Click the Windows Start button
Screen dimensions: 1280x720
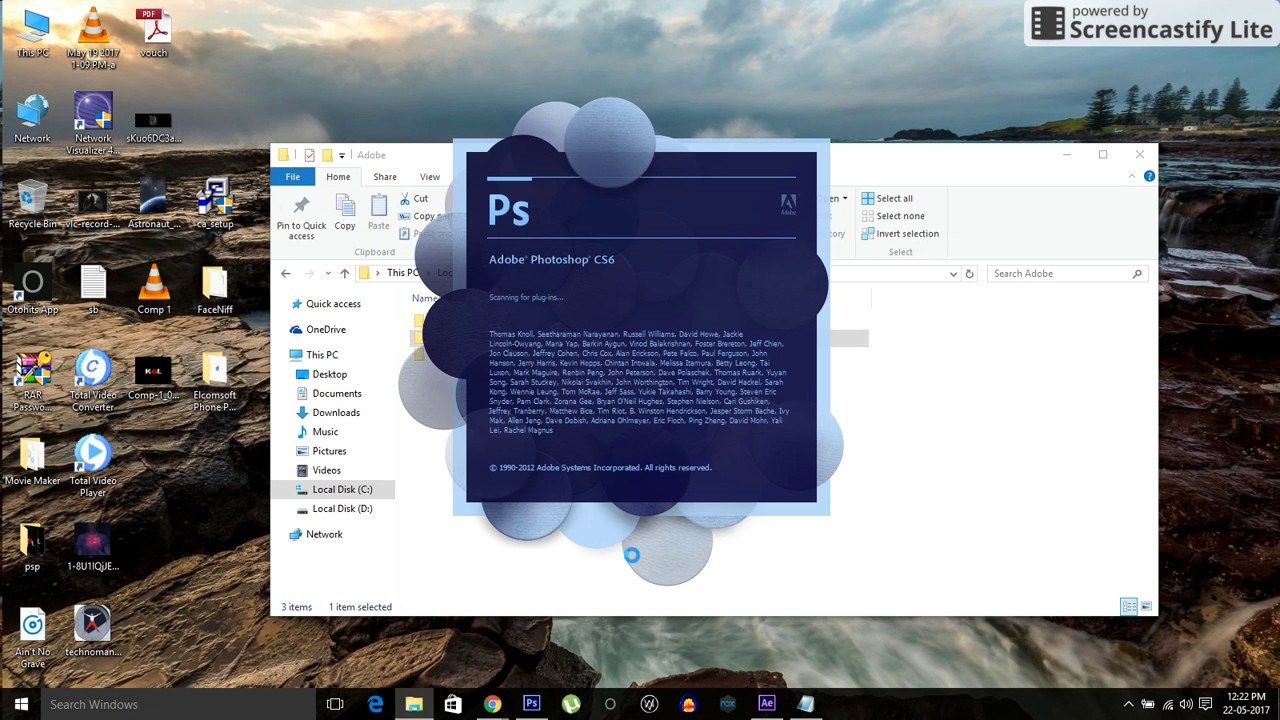point(21,704)
